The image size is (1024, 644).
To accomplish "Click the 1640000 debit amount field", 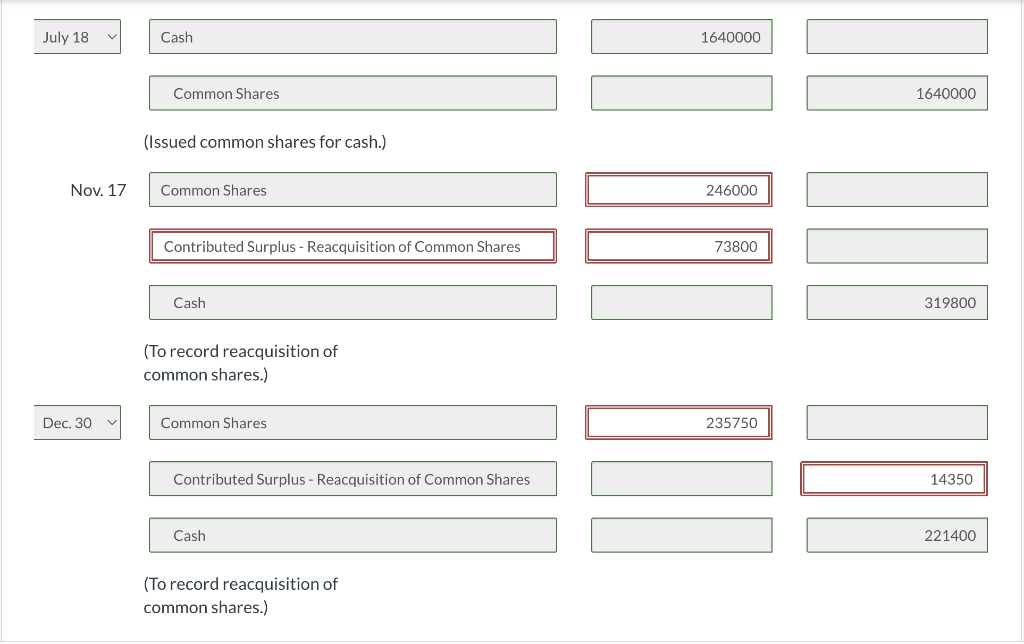I will click(x=681, y=36).
